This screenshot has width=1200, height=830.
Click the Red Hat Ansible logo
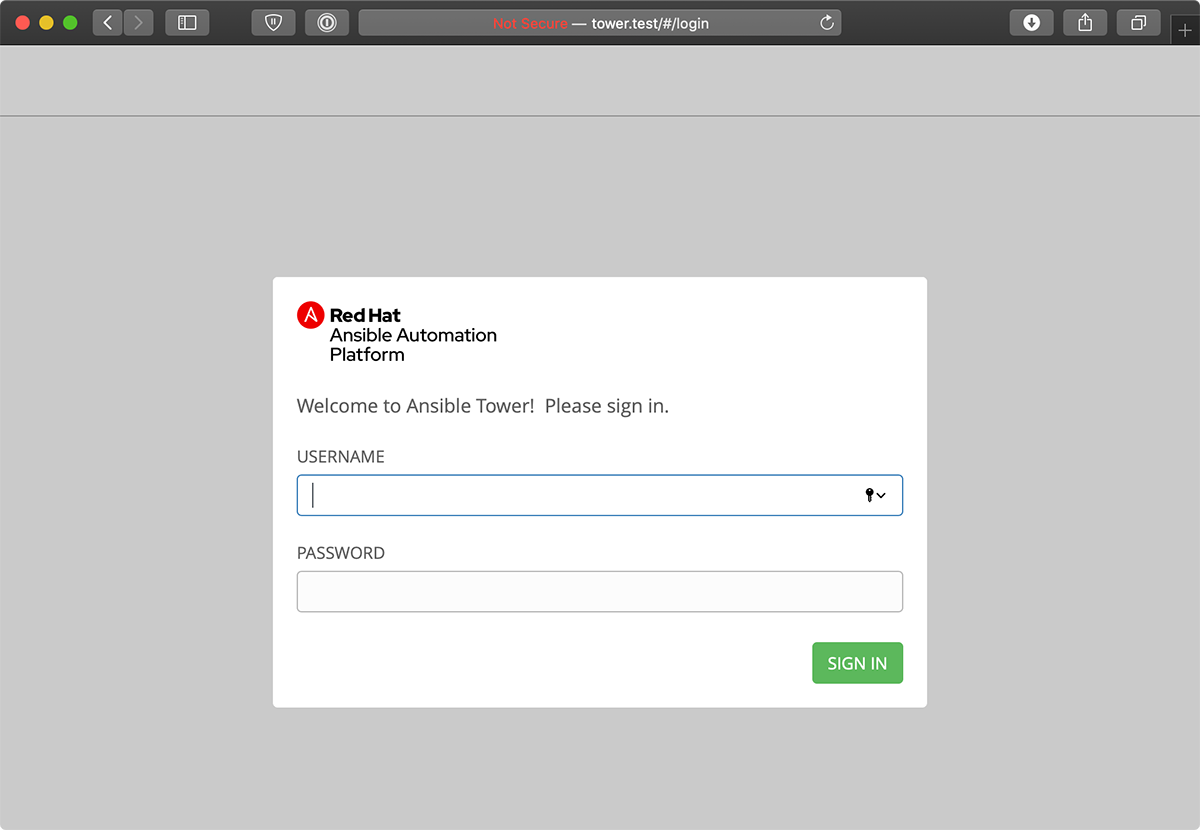[311, 315]
